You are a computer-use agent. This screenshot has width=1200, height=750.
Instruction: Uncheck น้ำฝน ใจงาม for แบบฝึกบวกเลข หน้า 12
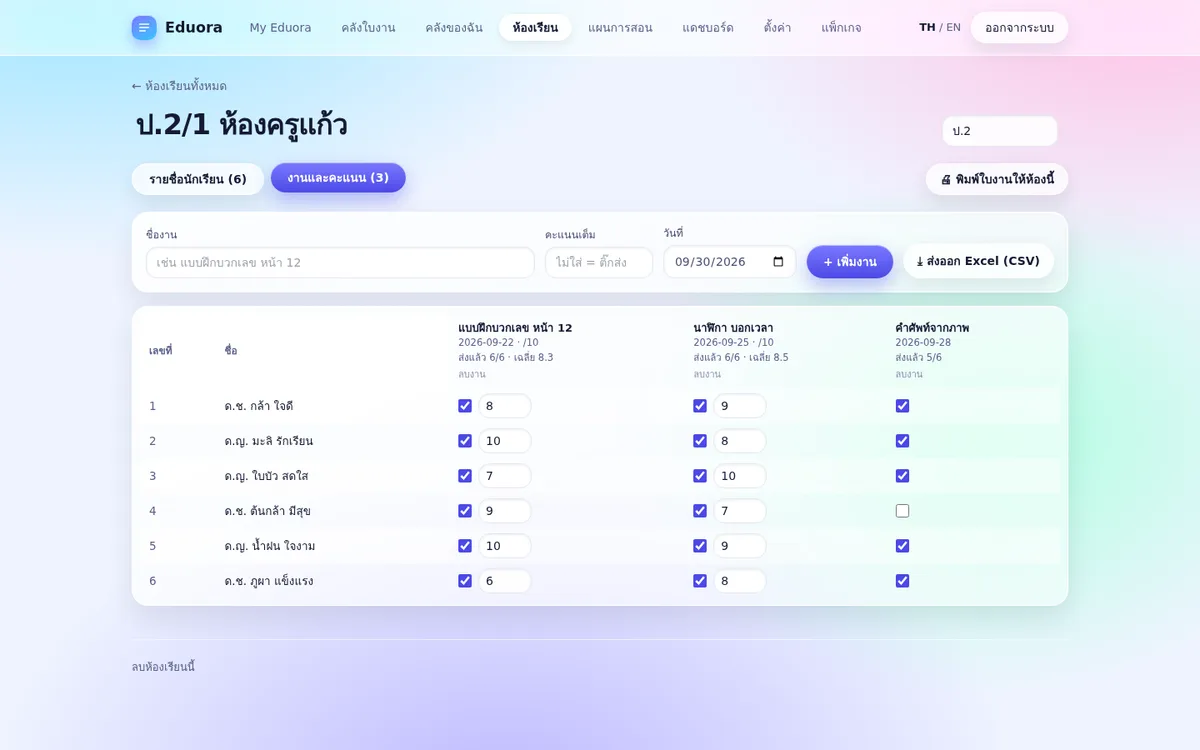(465, 546)
